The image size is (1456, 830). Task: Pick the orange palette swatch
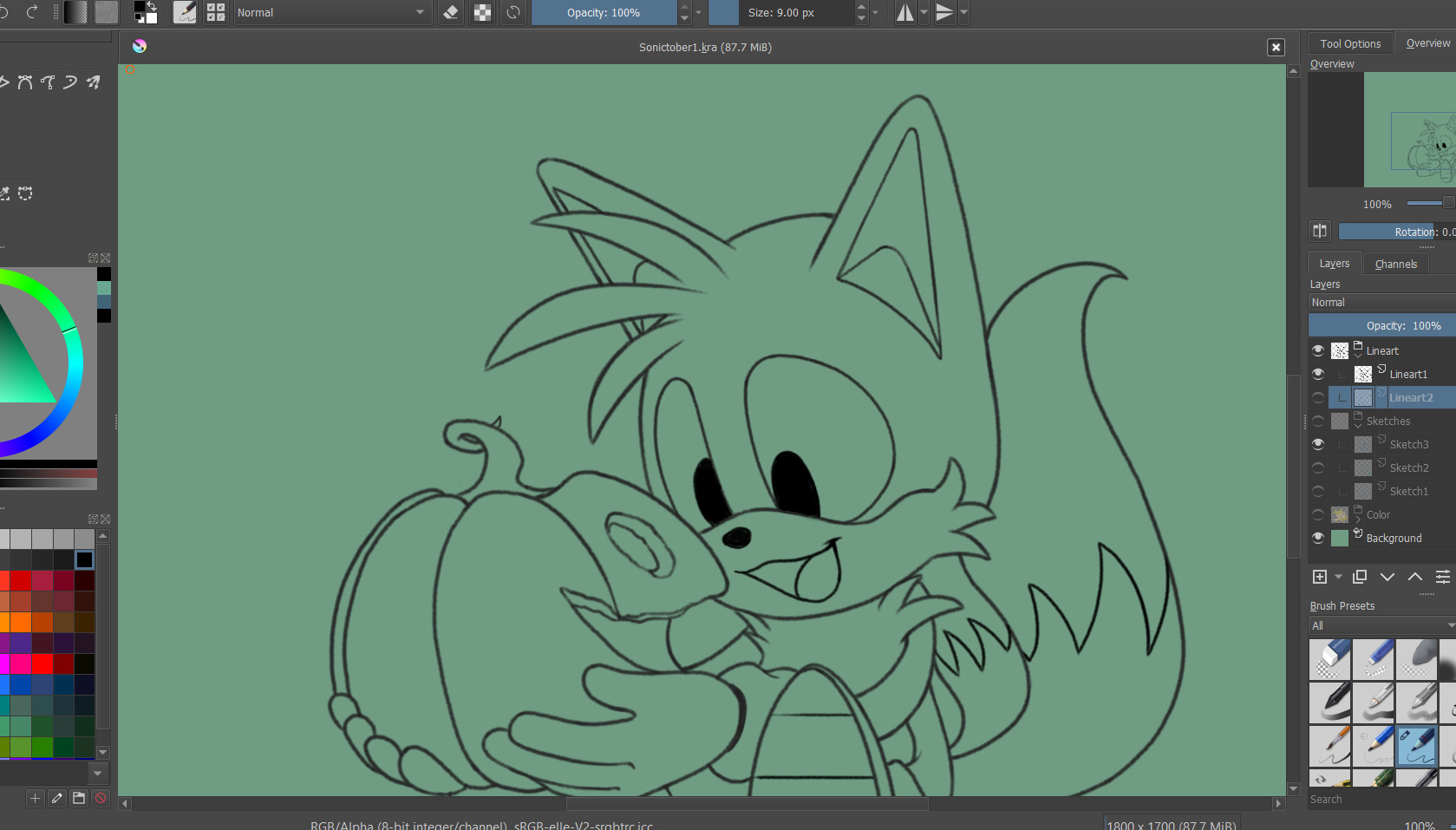(x=21, y=622)
